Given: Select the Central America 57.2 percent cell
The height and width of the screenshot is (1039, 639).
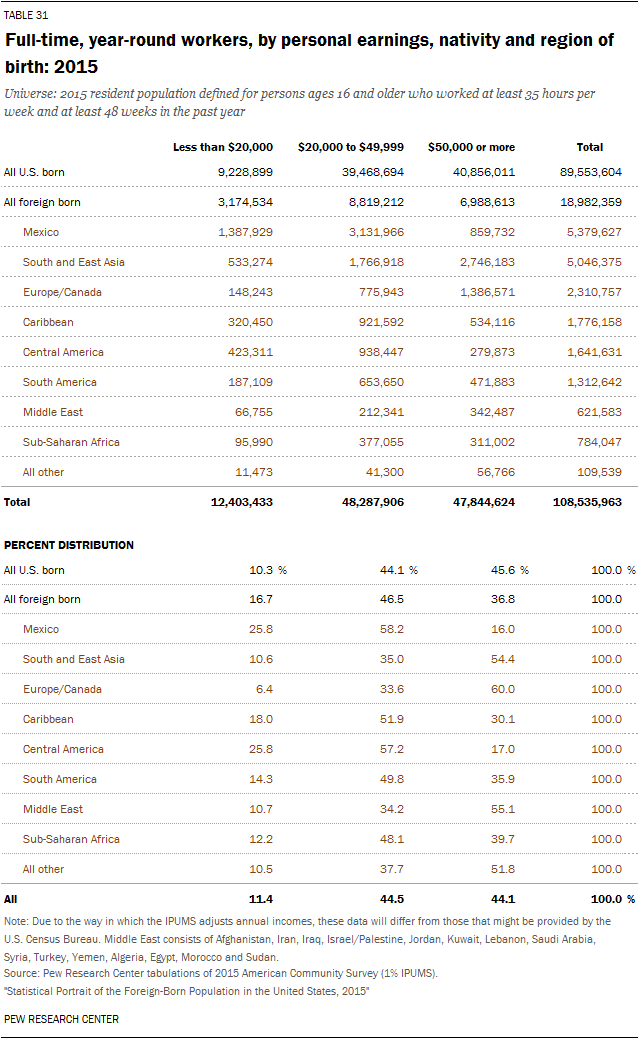Looking at the screenshot, I should (x=391, y=749).
